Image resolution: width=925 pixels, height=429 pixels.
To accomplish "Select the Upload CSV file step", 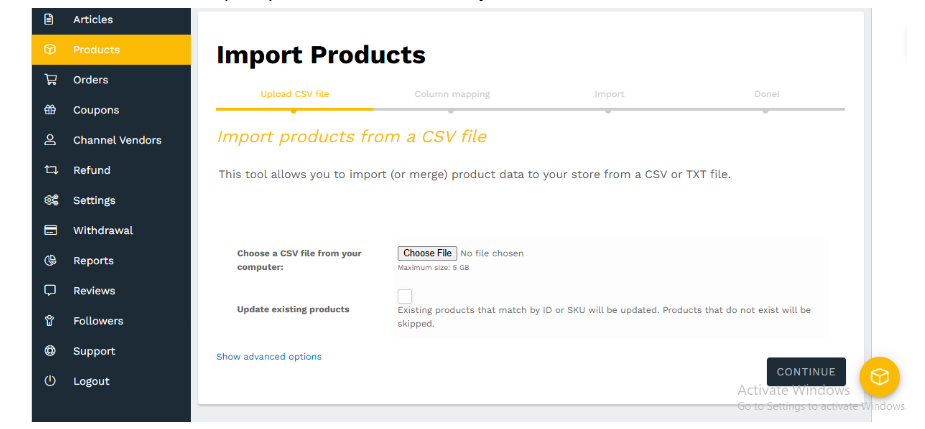I will (294, 94).
